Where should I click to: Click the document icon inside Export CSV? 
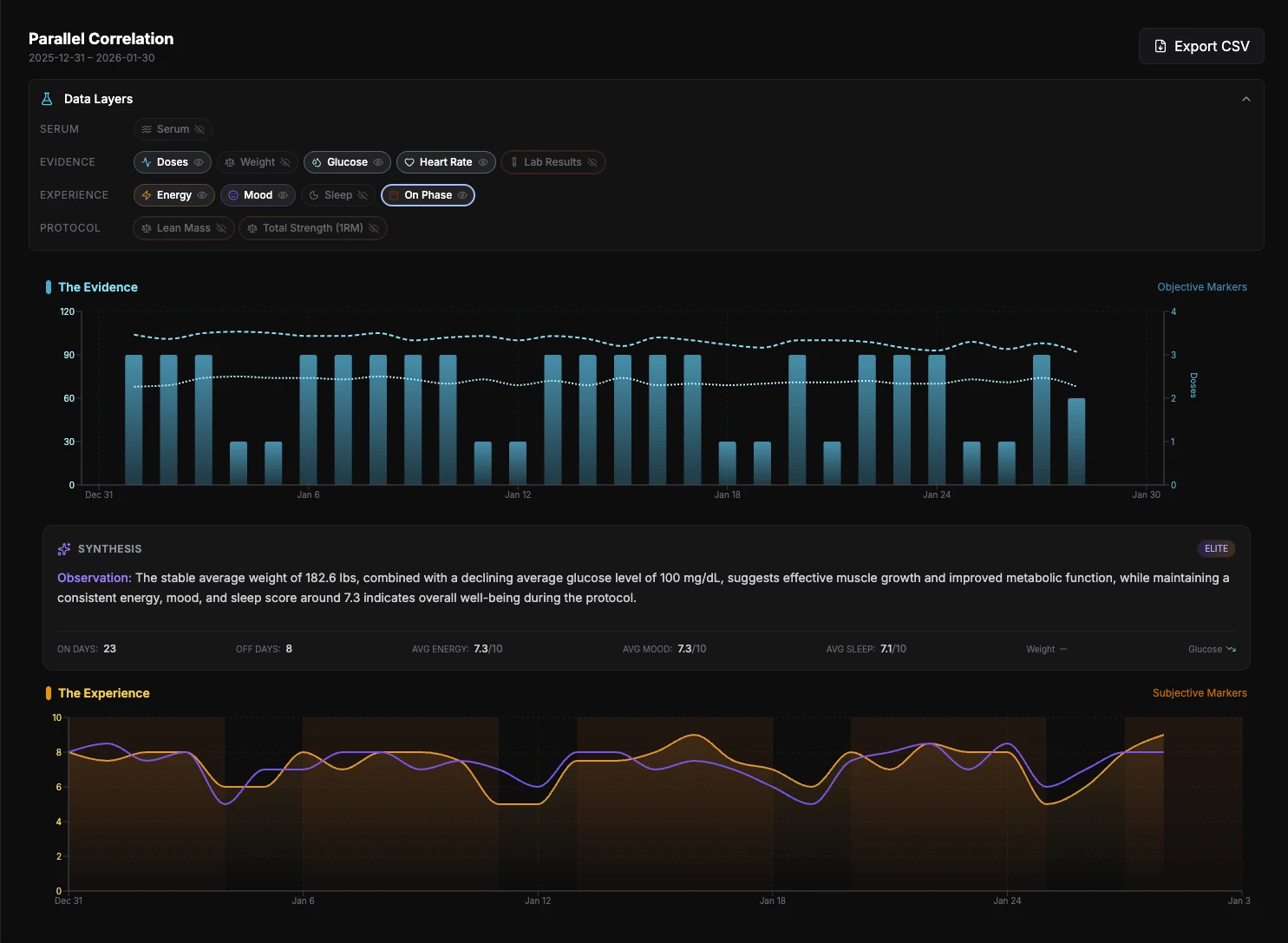1160,46
